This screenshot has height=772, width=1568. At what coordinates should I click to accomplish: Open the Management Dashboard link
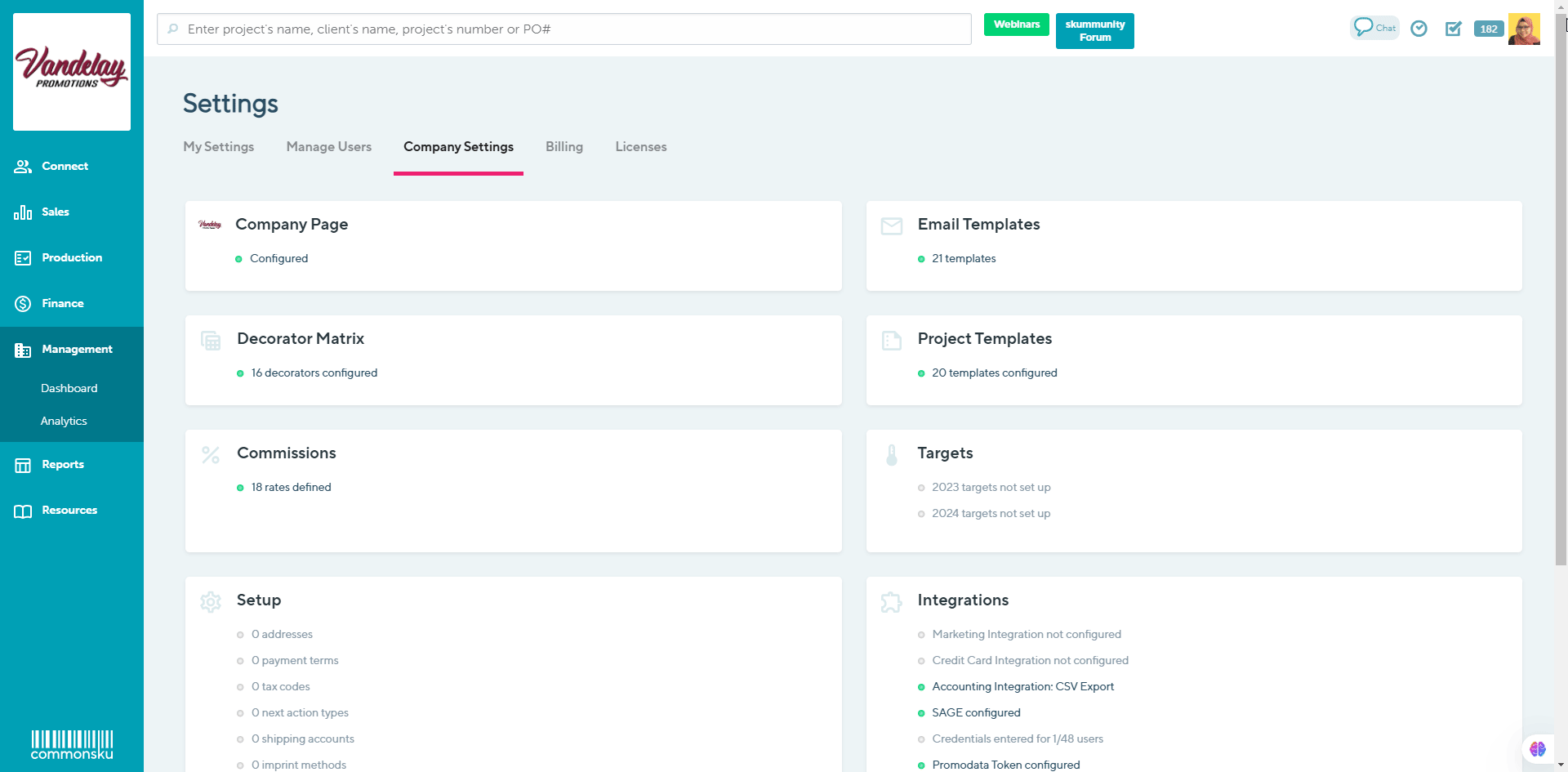pos(69,388)
